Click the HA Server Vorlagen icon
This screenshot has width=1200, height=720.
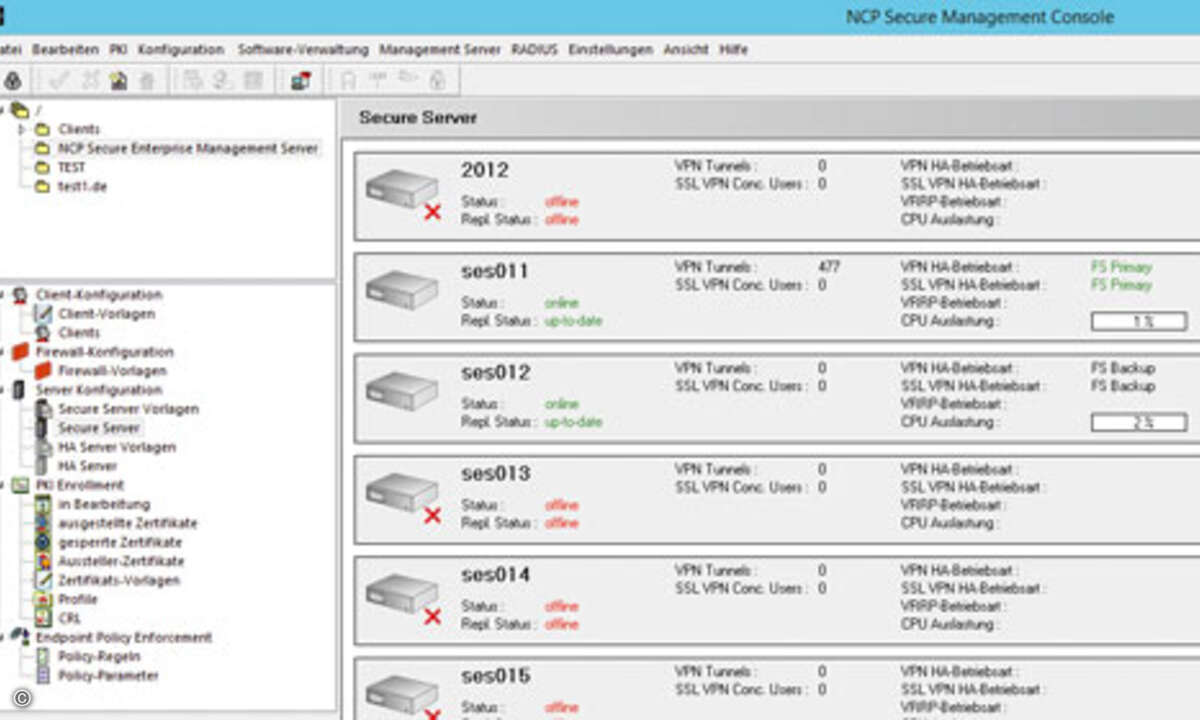41,447
